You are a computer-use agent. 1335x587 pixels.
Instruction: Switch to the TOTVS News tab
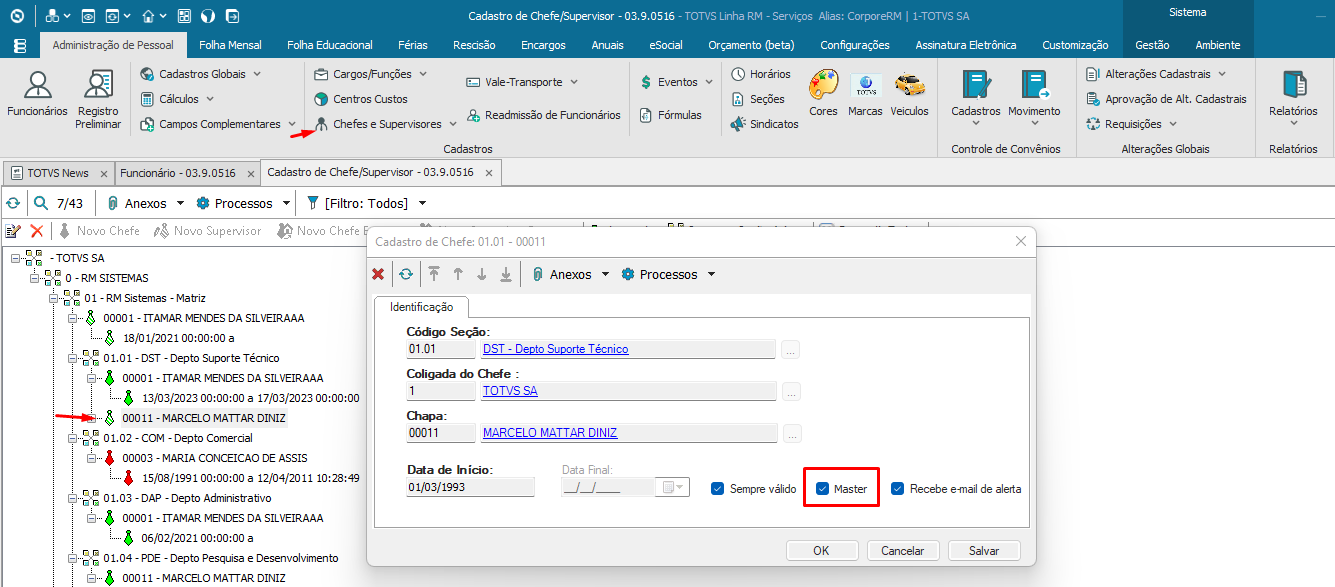pos(58,173)
